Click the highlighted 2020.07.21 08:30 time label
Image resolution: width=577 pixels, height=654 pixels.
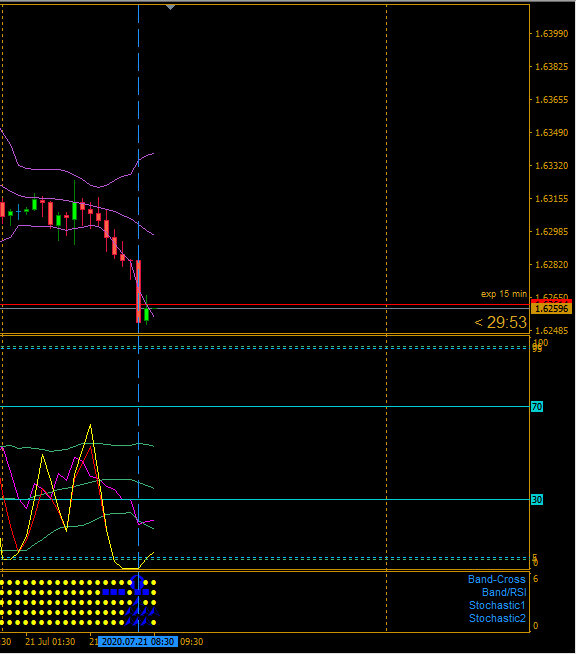(x=138, y=641)
